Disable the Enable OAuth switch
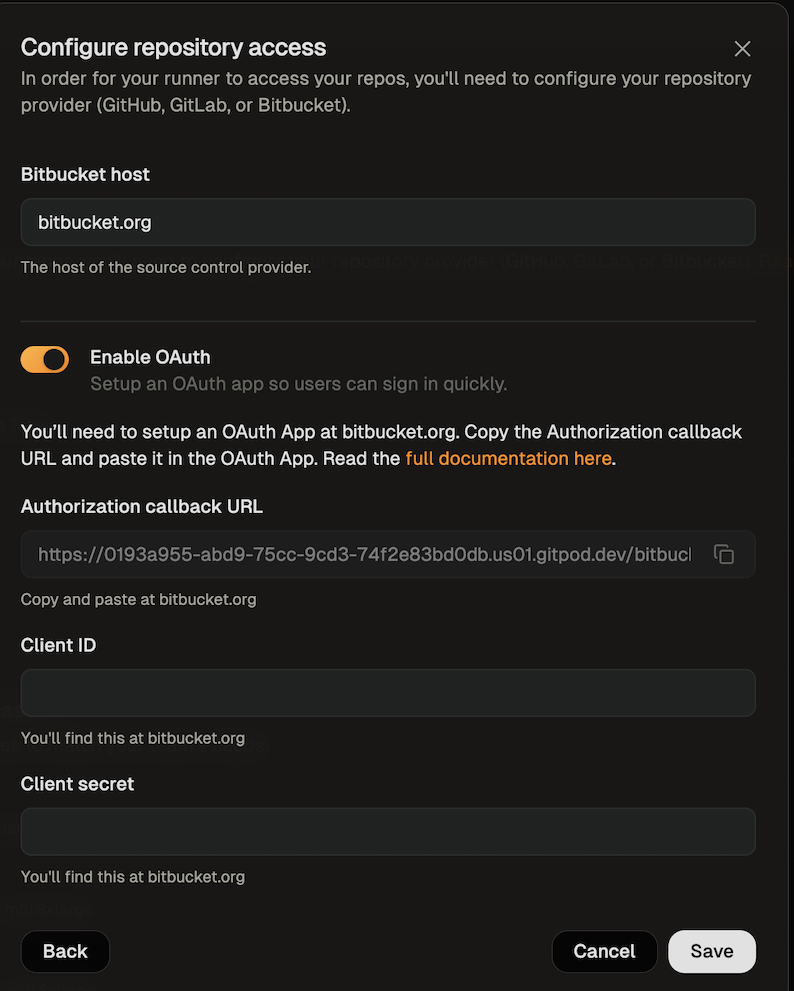 click(45, 360)
